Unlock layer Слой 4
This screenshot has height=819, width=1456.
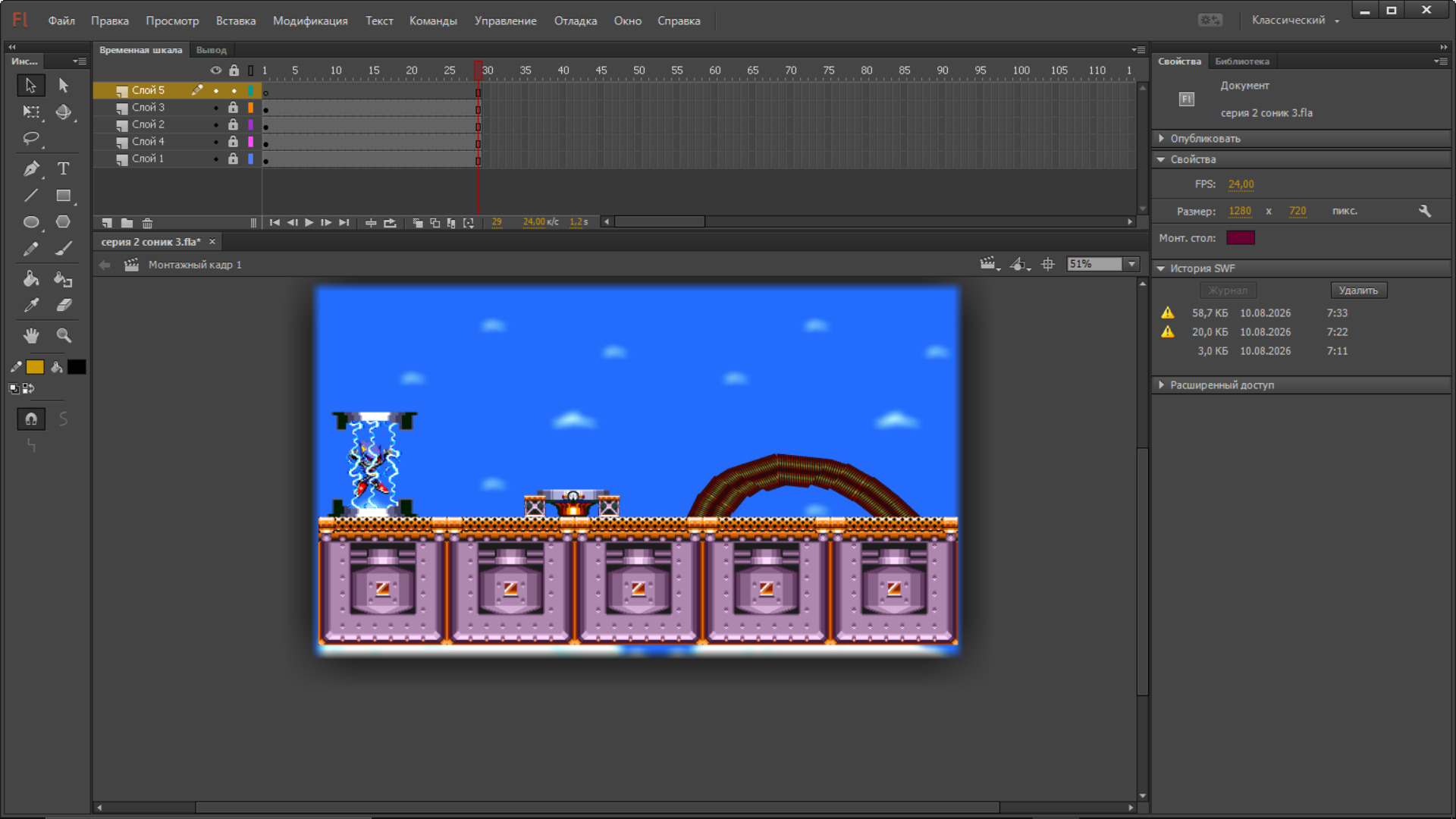(234, 142)
